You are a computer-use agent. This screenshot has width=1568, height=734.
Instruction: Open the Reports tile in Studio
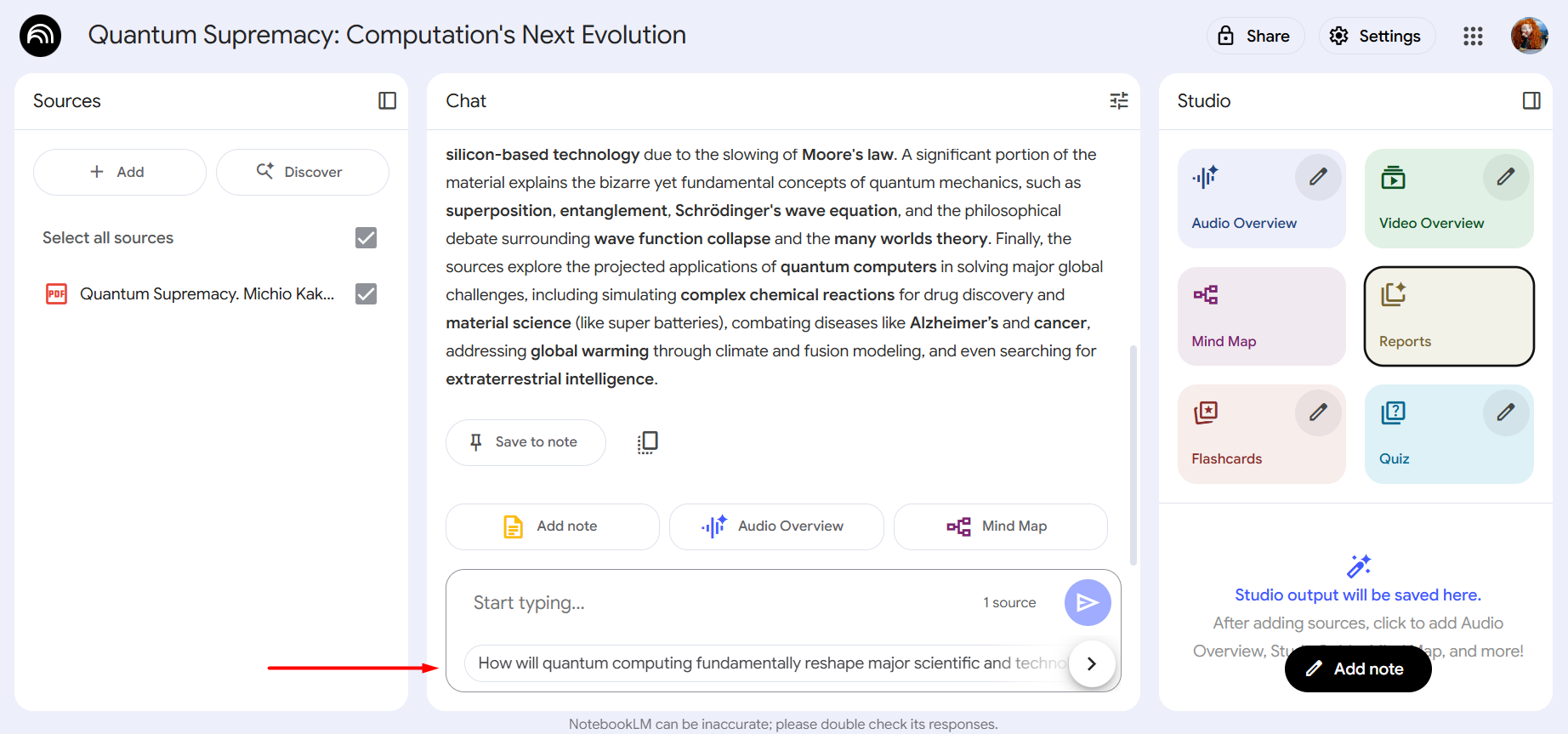coord(1449,316)
